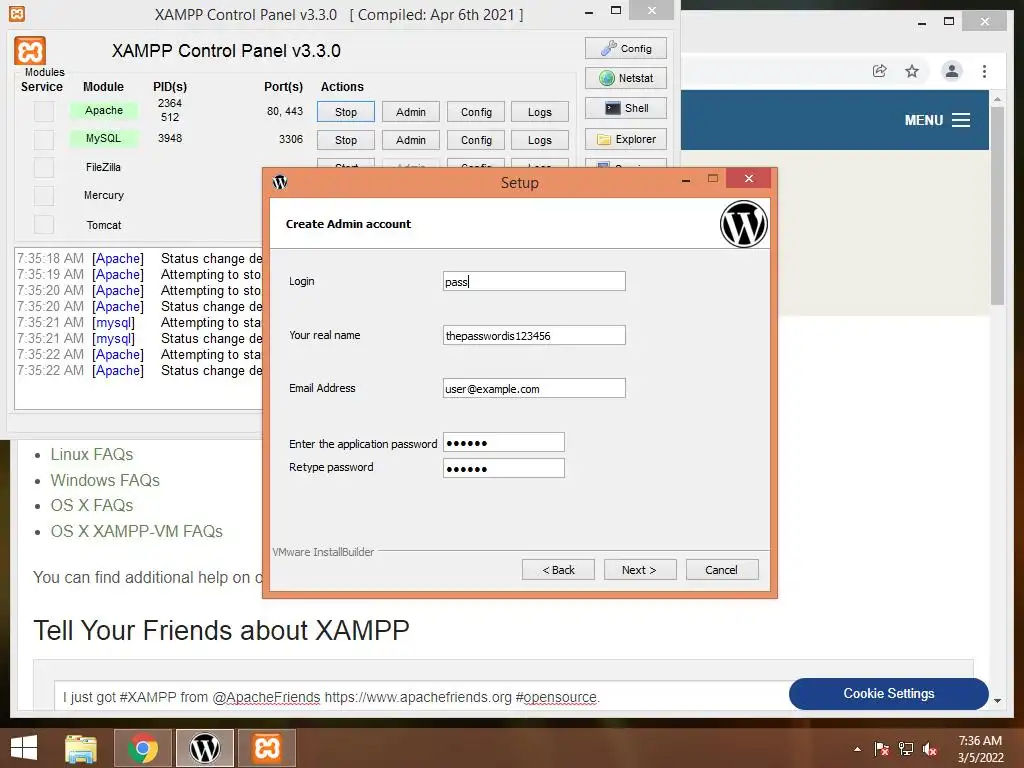This screenshot has width=1024, height=768.
Task: Click the share icon in the browser toolbar
Action: click(x=880, y=71)
